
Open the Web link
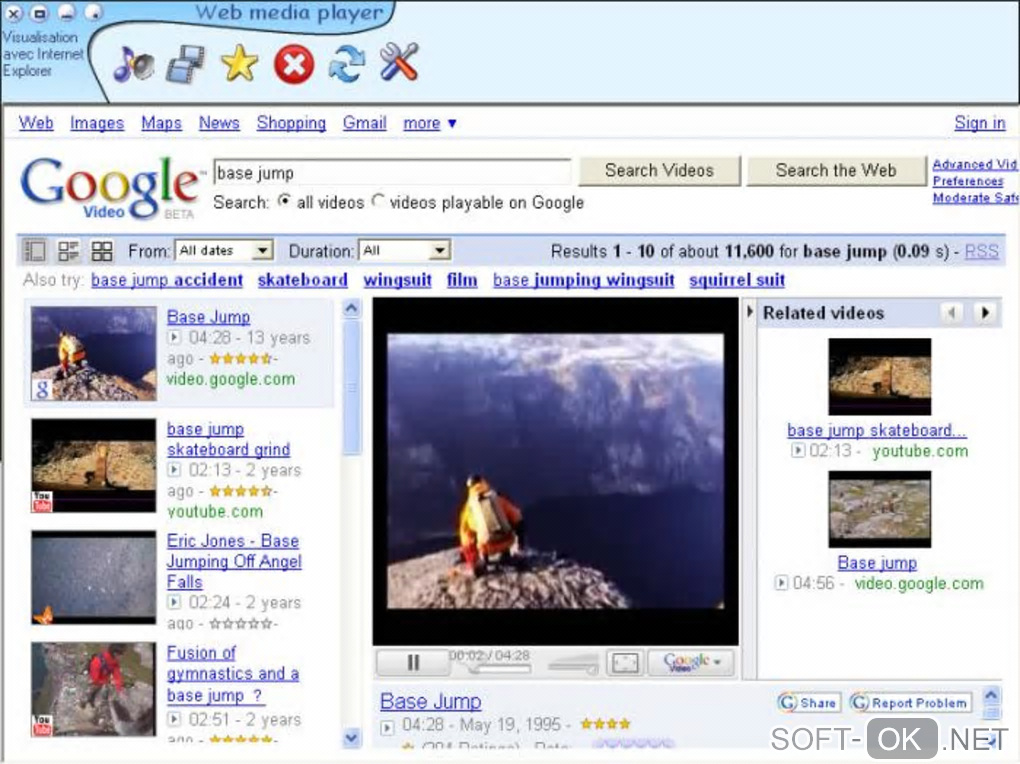coord(36,122)
